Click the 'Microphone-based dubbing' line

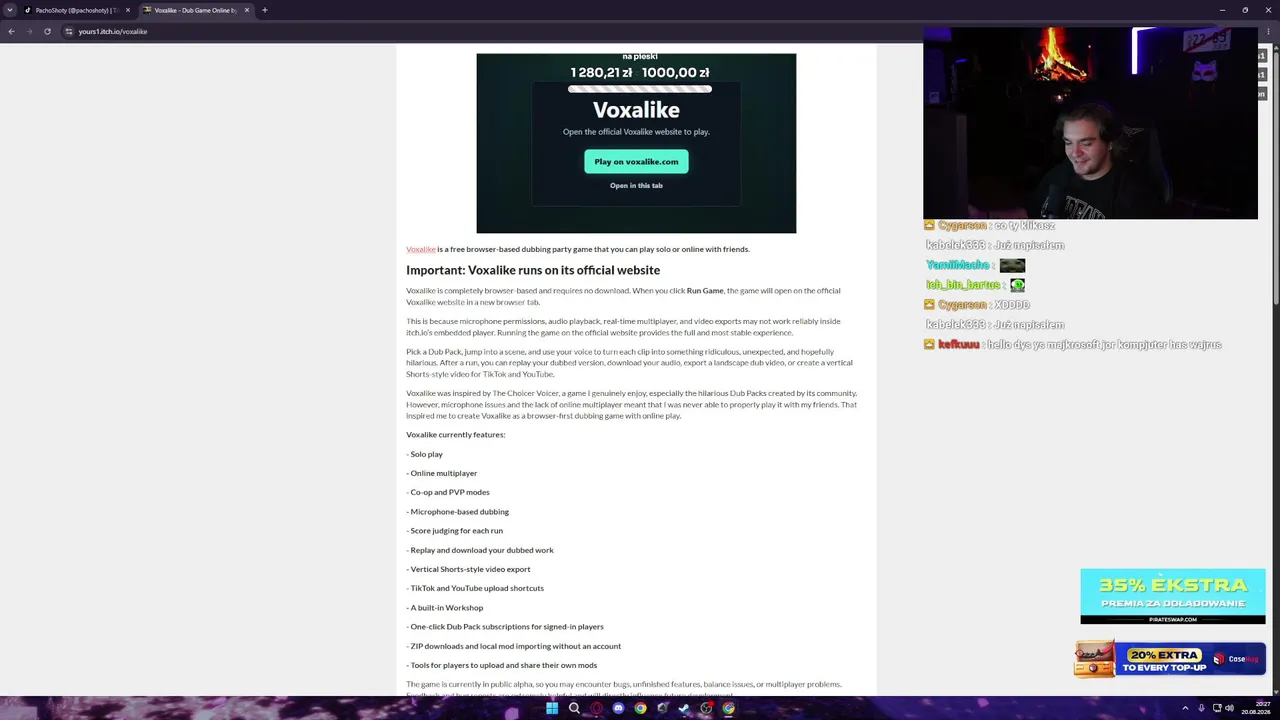click(x=457, y=512)
